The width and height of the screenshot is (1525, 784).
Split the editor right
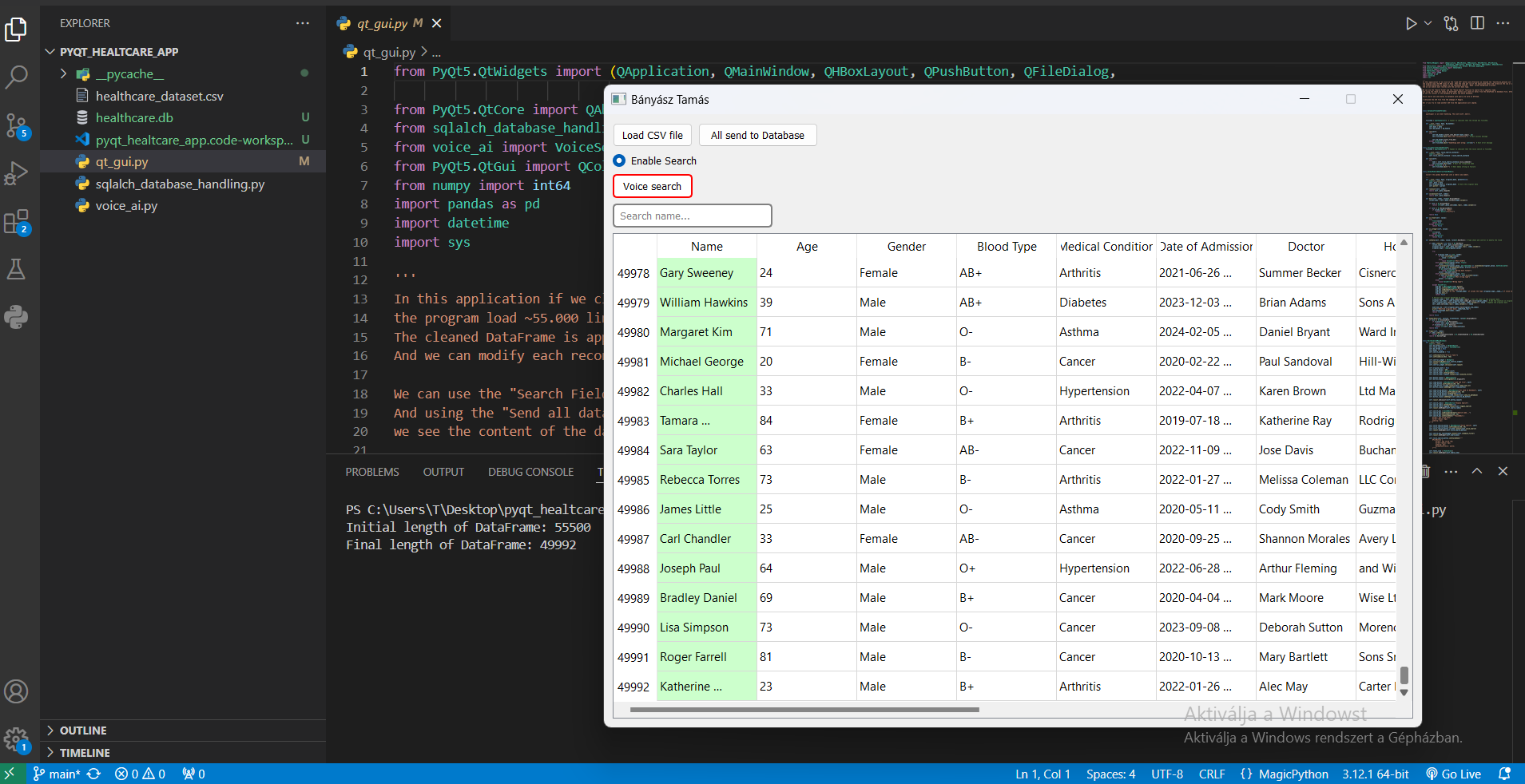1477,23
